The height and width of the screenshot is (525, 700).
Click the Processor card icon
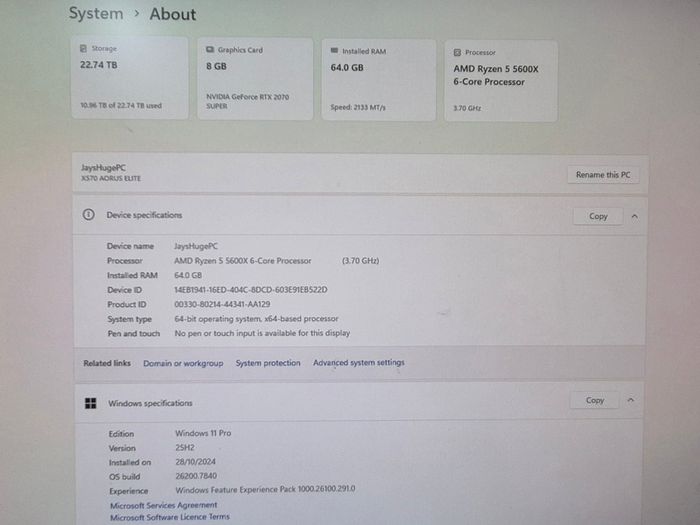(x=457, y=53)
